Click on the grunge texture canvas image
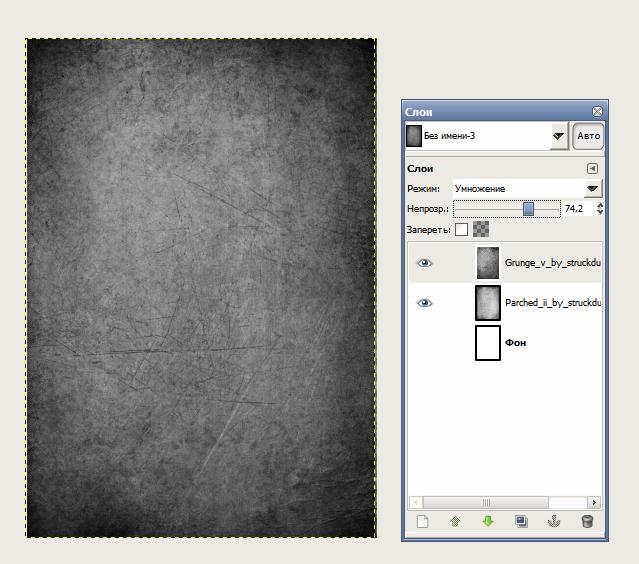The height and width of the screenshot is (564, 639). click(201, 288)
